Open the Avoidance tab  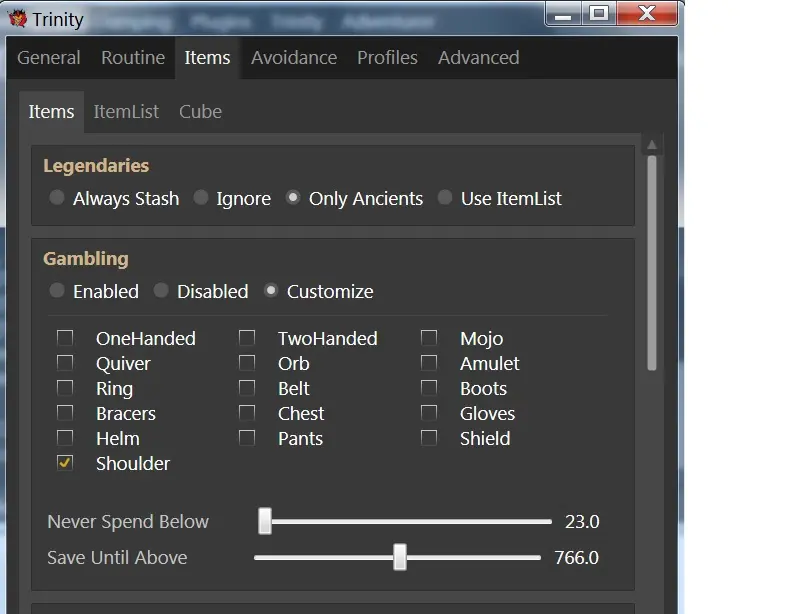(x=294, y=58)
